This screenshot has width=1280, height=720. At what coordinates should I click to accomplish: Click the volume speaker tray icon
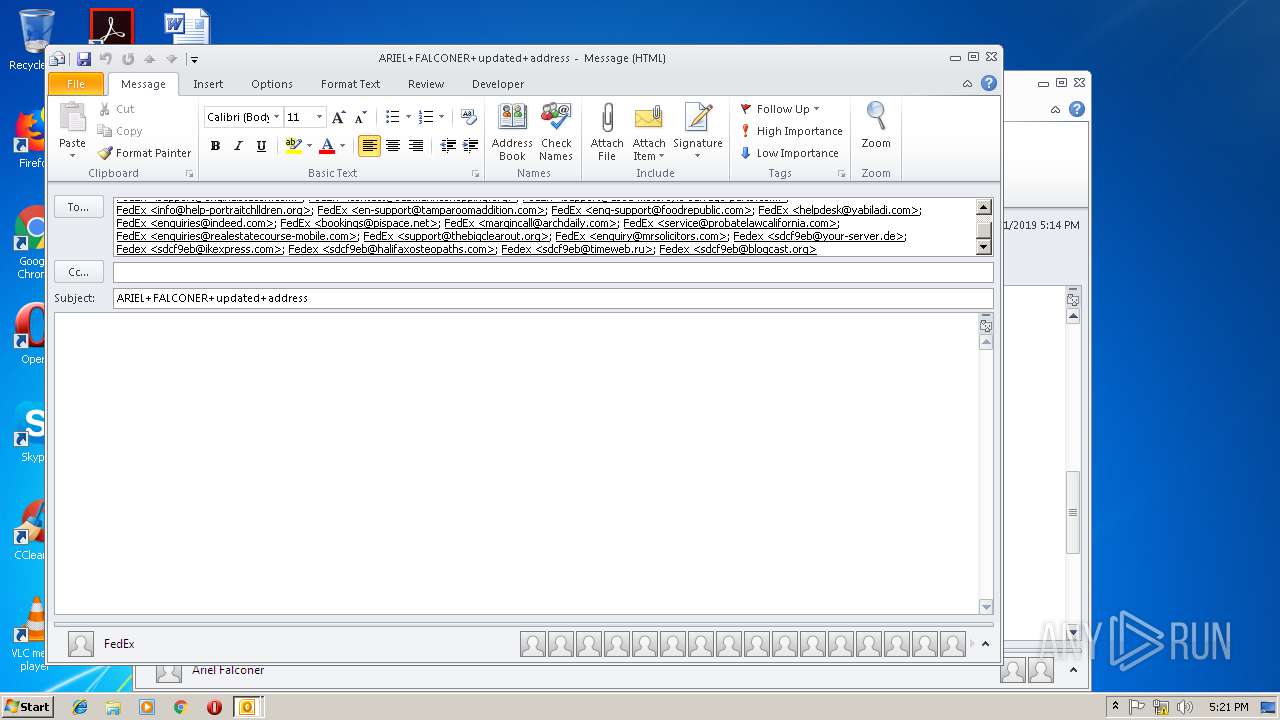pos(1185,707)
